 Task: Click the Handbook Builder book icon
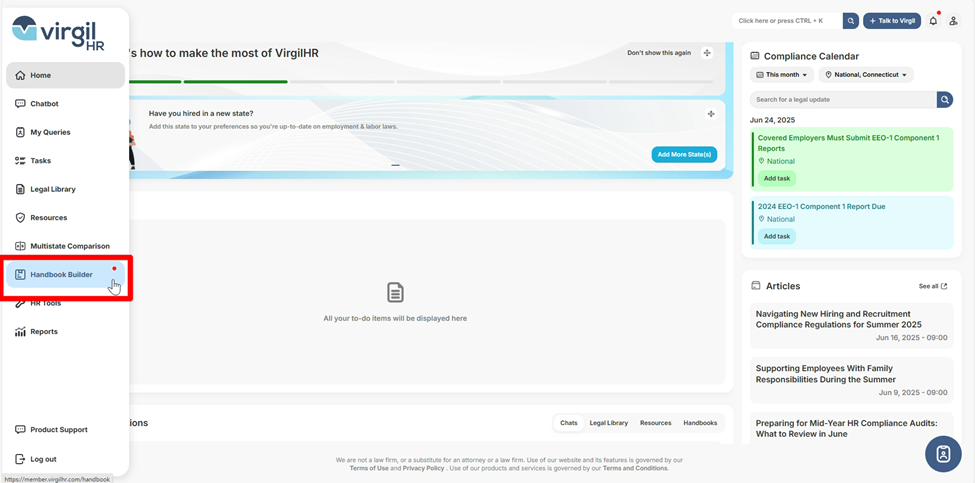pos(20,275)
